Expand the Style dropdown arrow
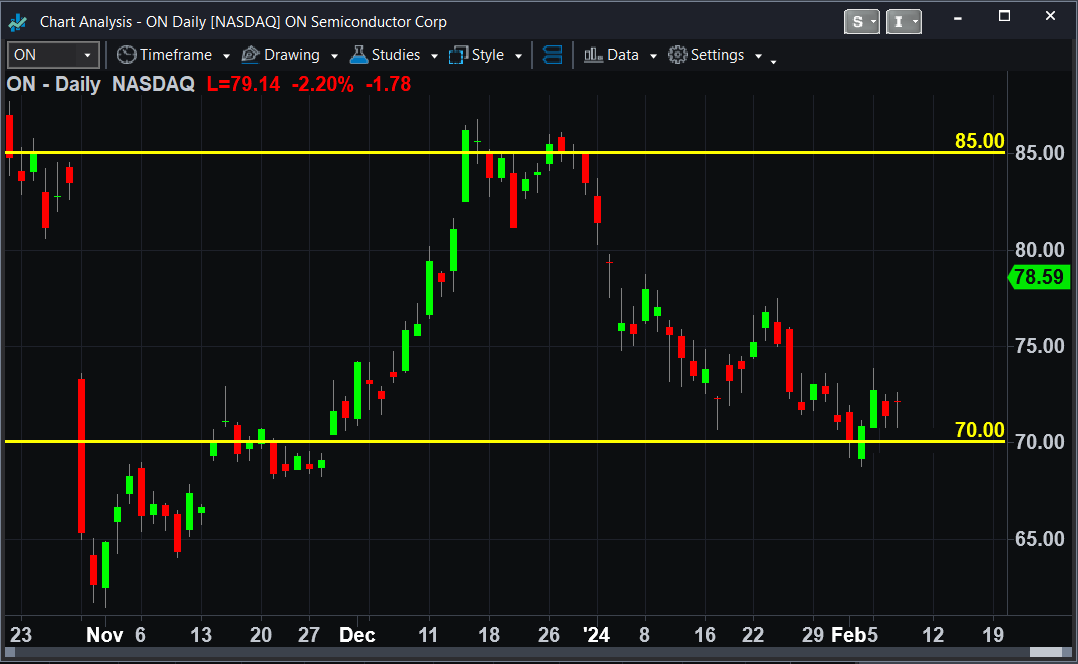The image size is (1078, 664). click(518, 56)
